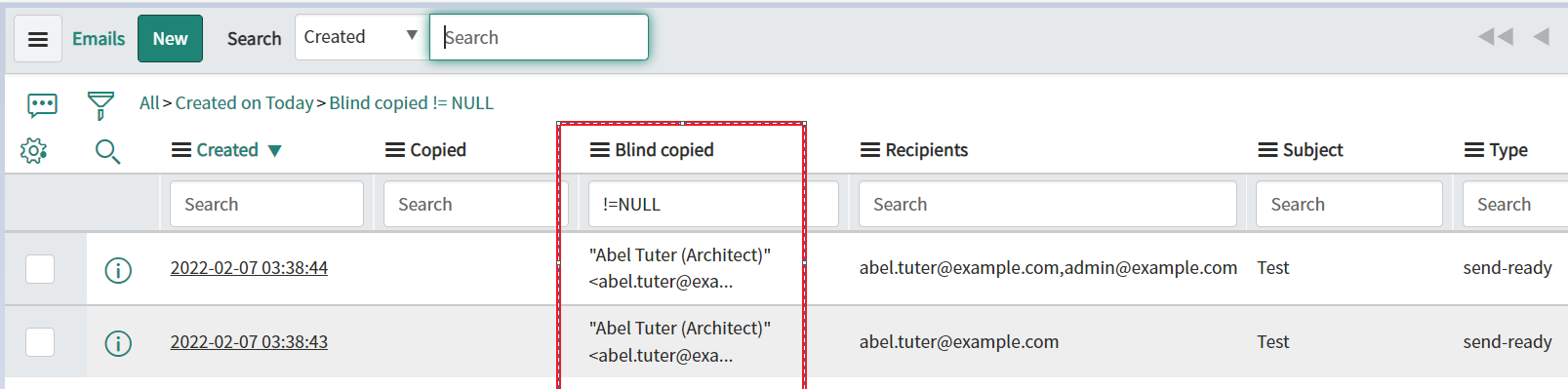Open Blind copied column options menu
Screen dimensions: 1568x389
(x=599, y=150)
